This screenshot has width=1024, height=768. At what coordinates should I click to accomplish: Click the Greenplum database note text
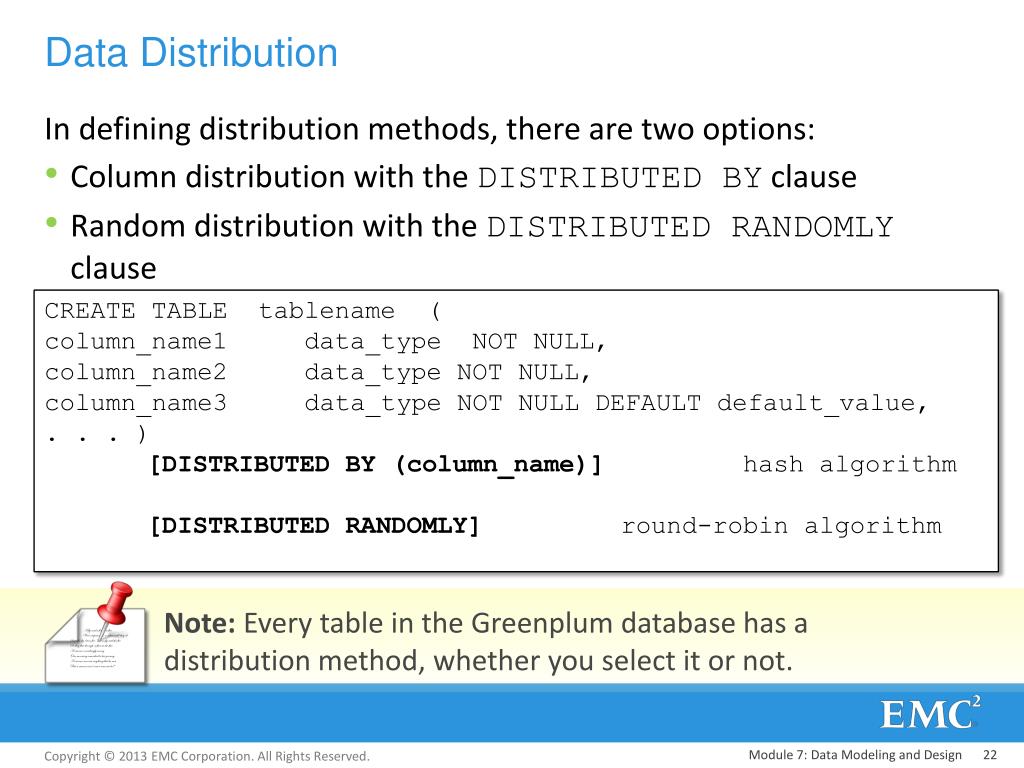tap(486, 642)
